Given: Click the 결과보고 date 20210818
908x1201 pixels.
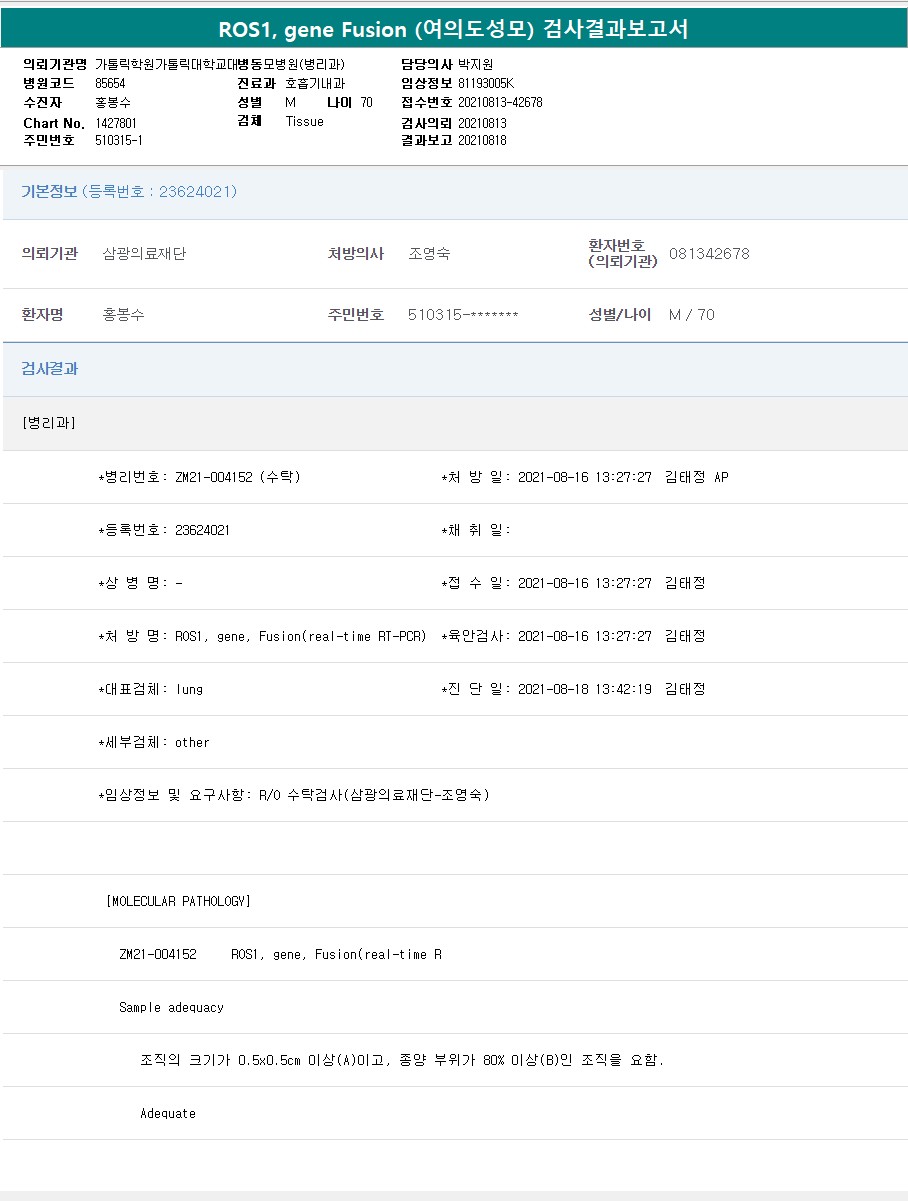Looking at the screenshot, I should [x=482, y=141].
